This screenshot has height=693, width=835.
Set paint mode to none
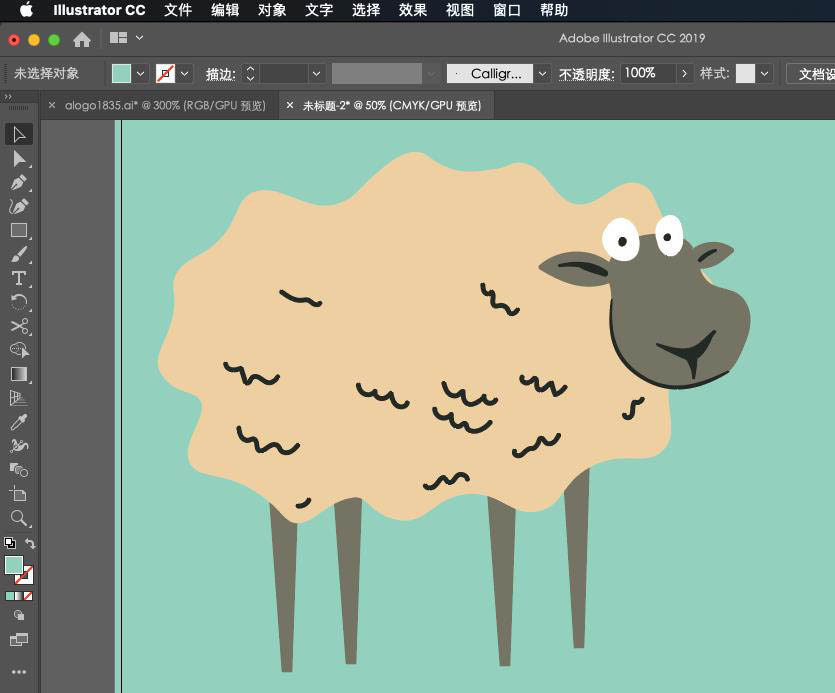[x=28, y=596]
